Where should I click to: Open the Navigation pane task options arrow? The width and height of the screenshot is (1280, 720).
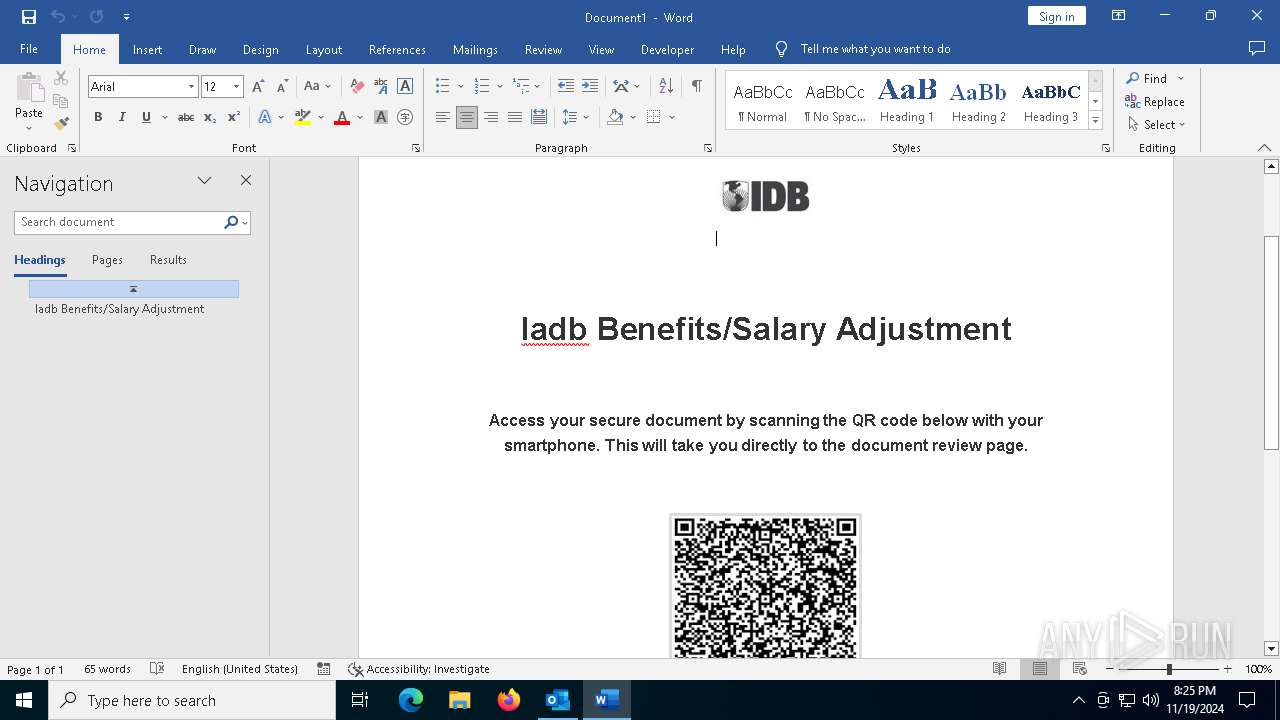(204, 181)
